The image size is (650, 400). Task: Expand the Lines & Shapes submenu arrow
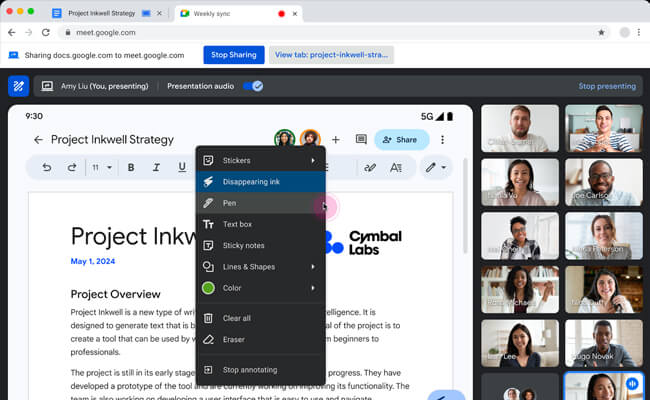pos(313,267)
